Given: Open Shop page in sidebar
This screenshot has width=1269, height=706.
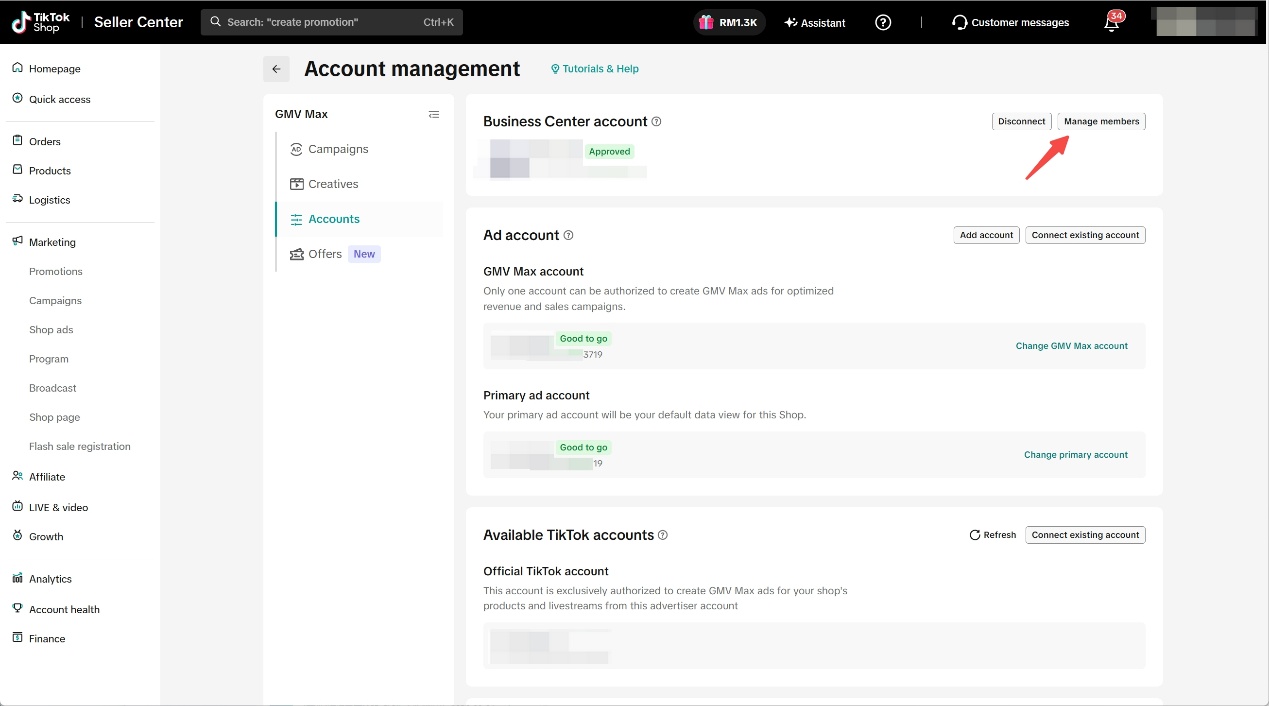Looking at the screenshot, I should coord(55,417).
